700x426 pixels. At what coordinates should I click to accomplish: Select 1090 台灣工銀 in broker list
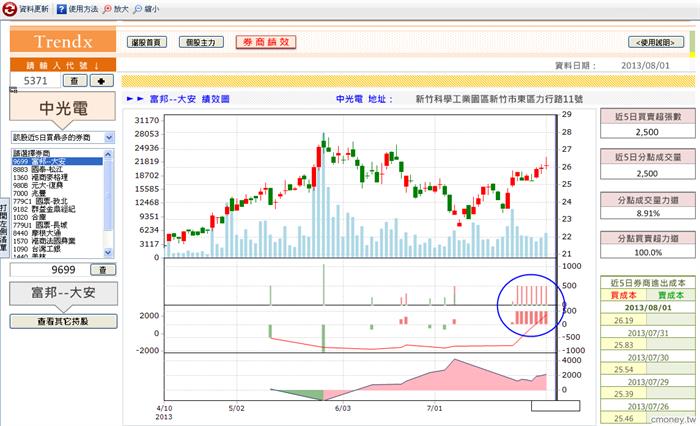57,249
